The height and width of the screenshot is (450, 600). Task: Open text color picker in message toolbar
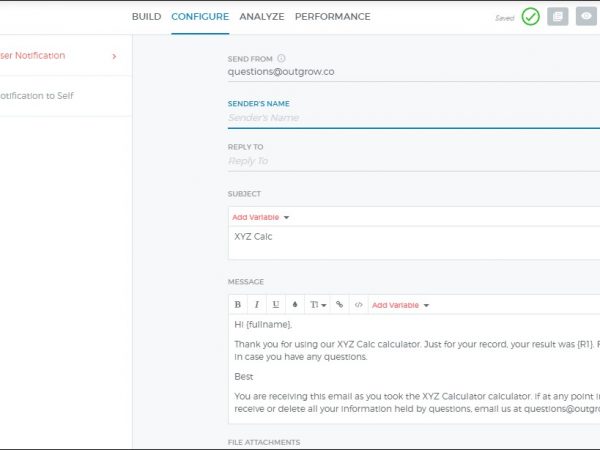click(295, 304)
